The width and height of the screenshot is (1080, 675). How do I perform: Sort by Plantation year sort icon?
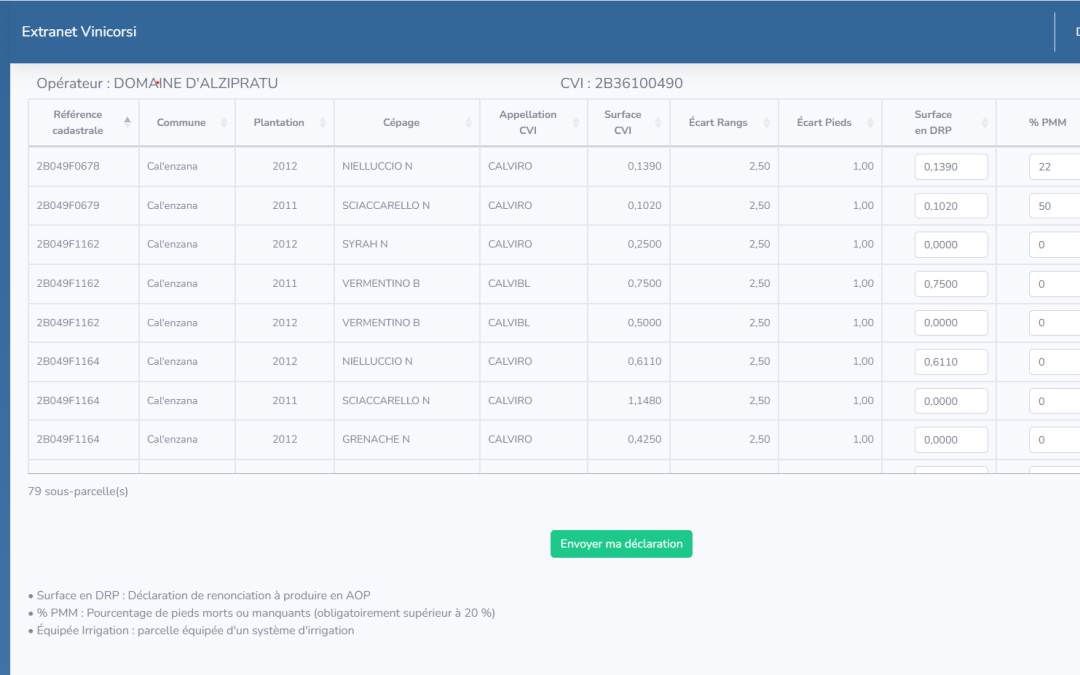tap(322, 123)
